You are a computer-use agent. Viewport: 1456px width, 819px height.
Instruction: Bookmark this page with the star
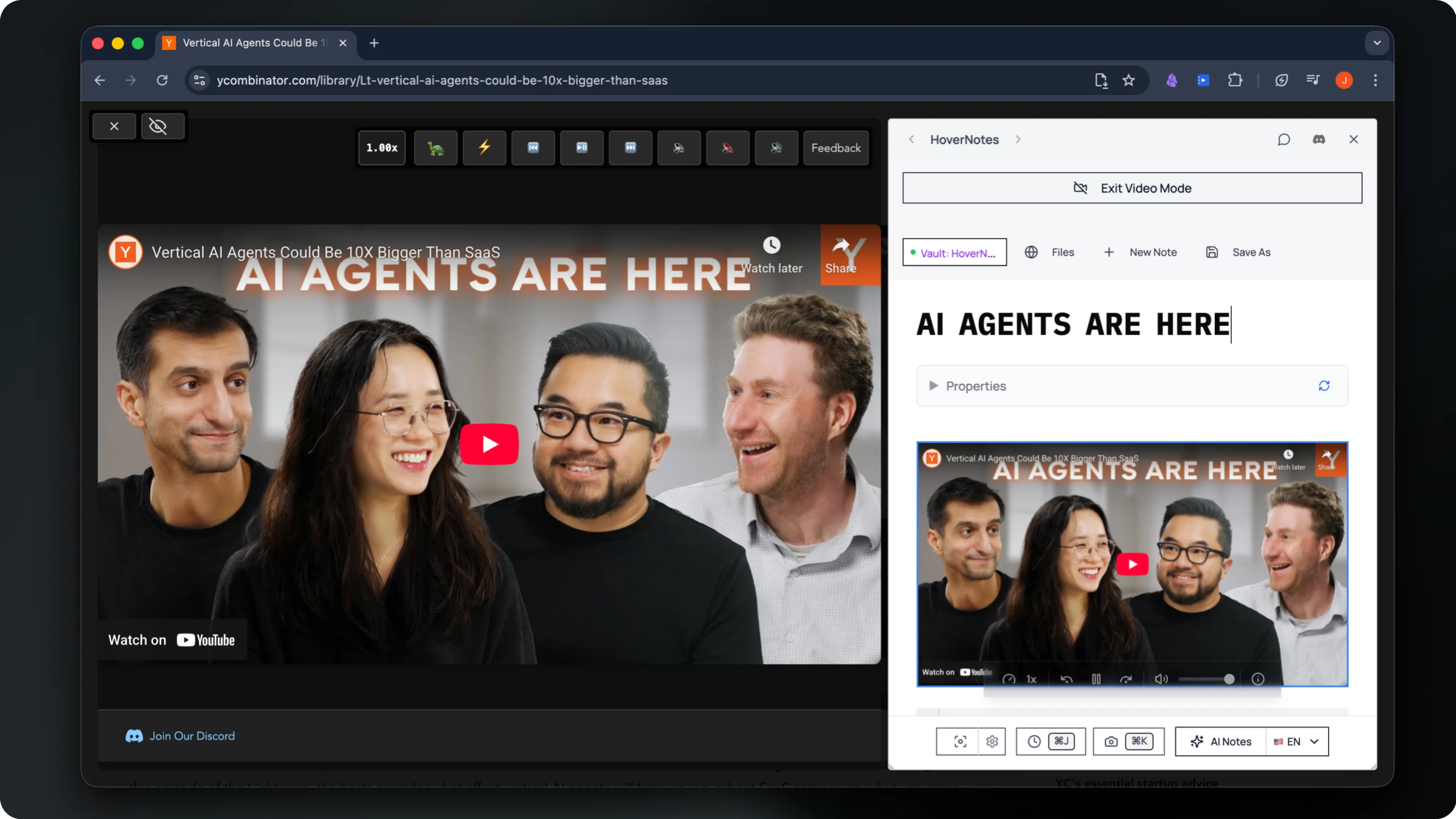1128,80
